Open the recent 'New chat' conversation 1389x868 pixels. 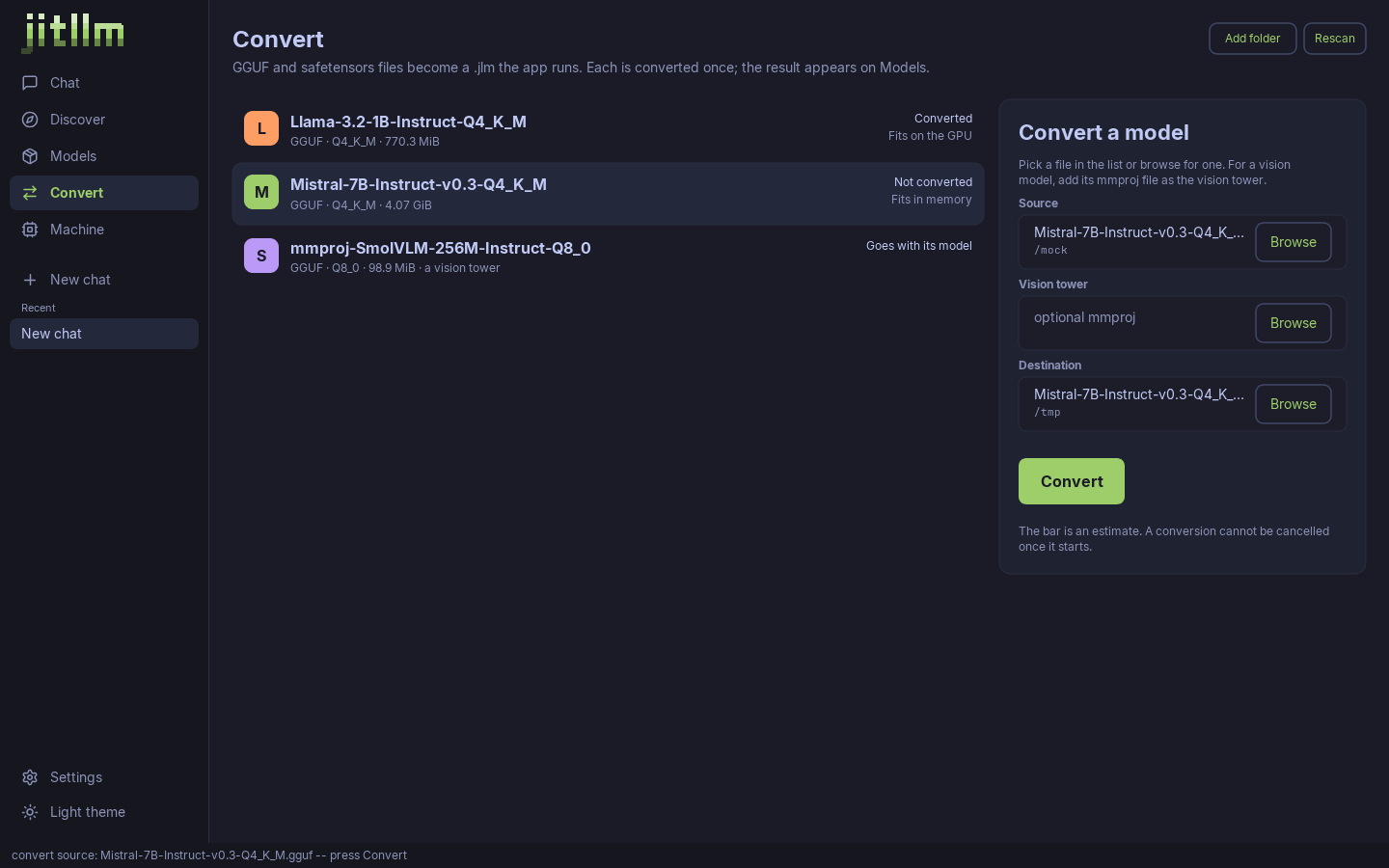click(x=104, y=334)
